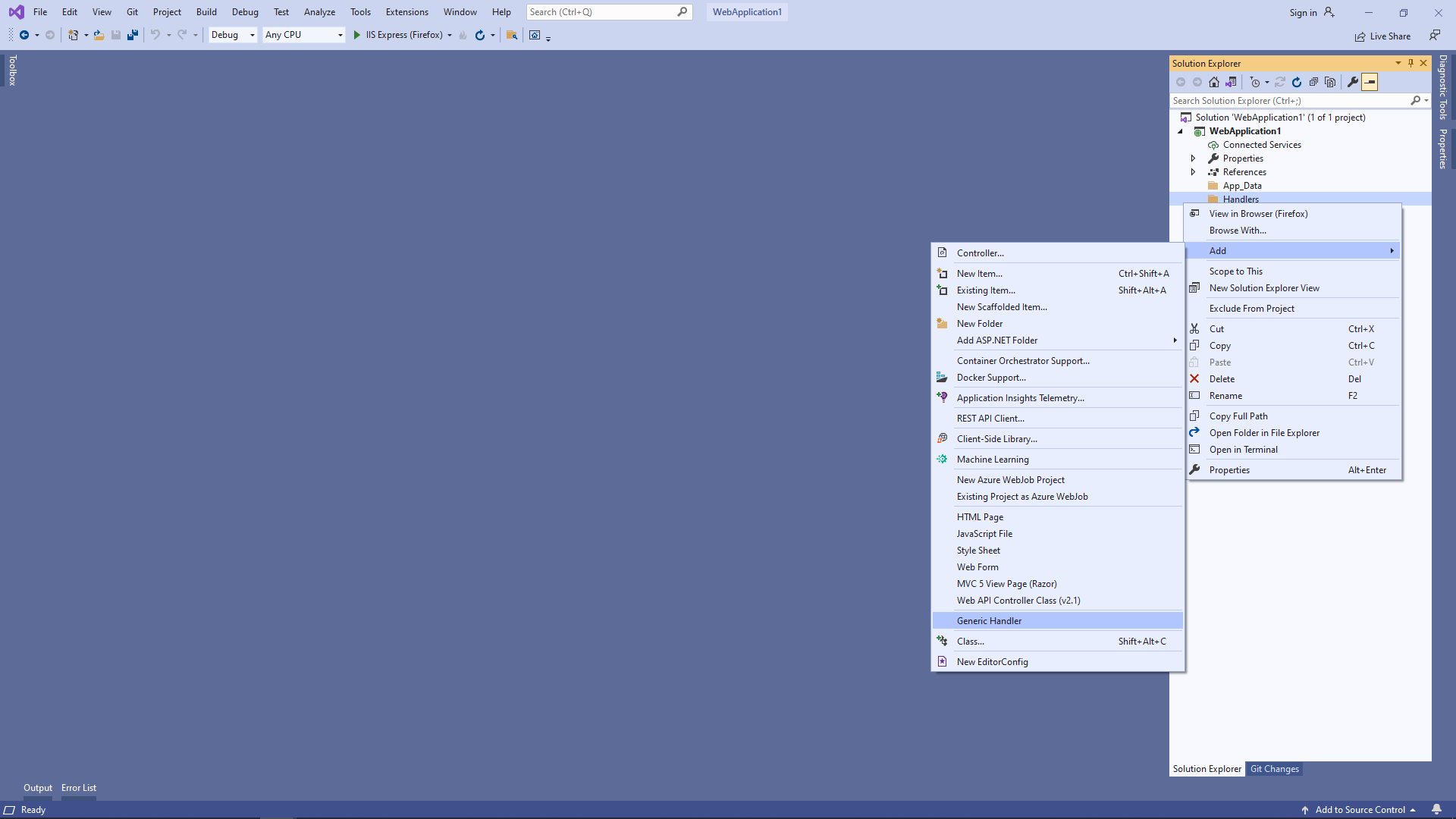Viewport: 1456px width, 819px height.
Task: Click the Refresh icon in Solution Explorer toolbar
Action: (x=1296, y=82)
